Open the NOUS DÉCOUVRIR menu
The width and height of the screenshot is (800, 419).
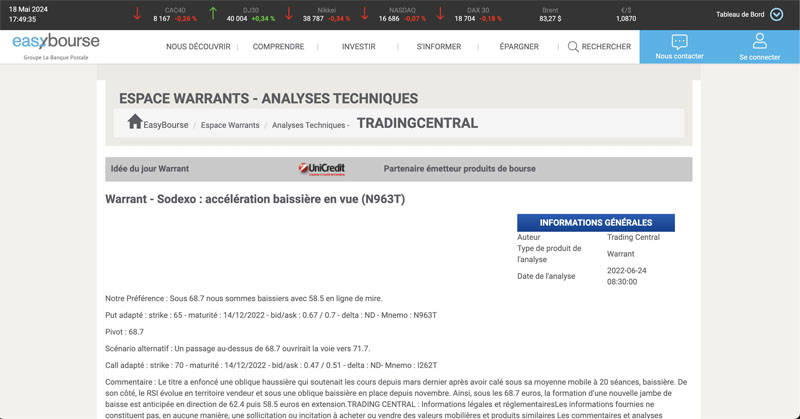click(x=198, y=46)
